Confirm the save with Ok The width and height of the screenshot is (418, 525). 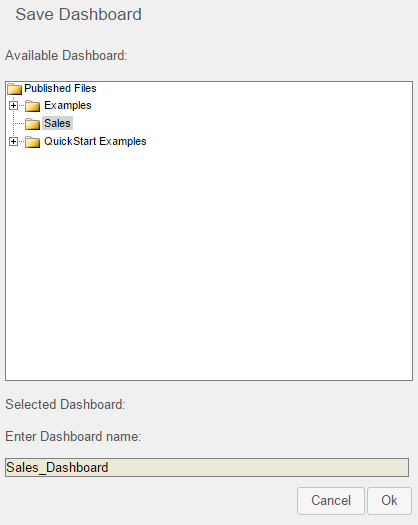(389, 501)
